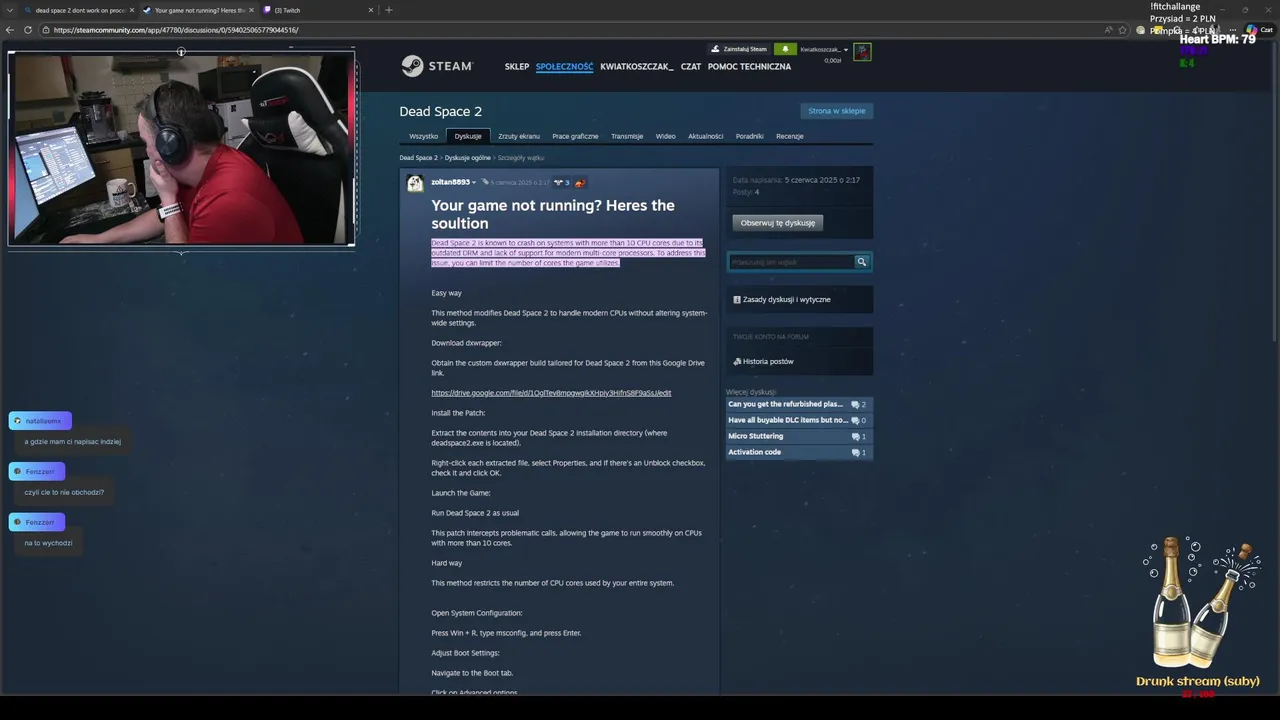Open the SKLEP menu
This screenshot has height=720, width=1280.
pos(517,67)
